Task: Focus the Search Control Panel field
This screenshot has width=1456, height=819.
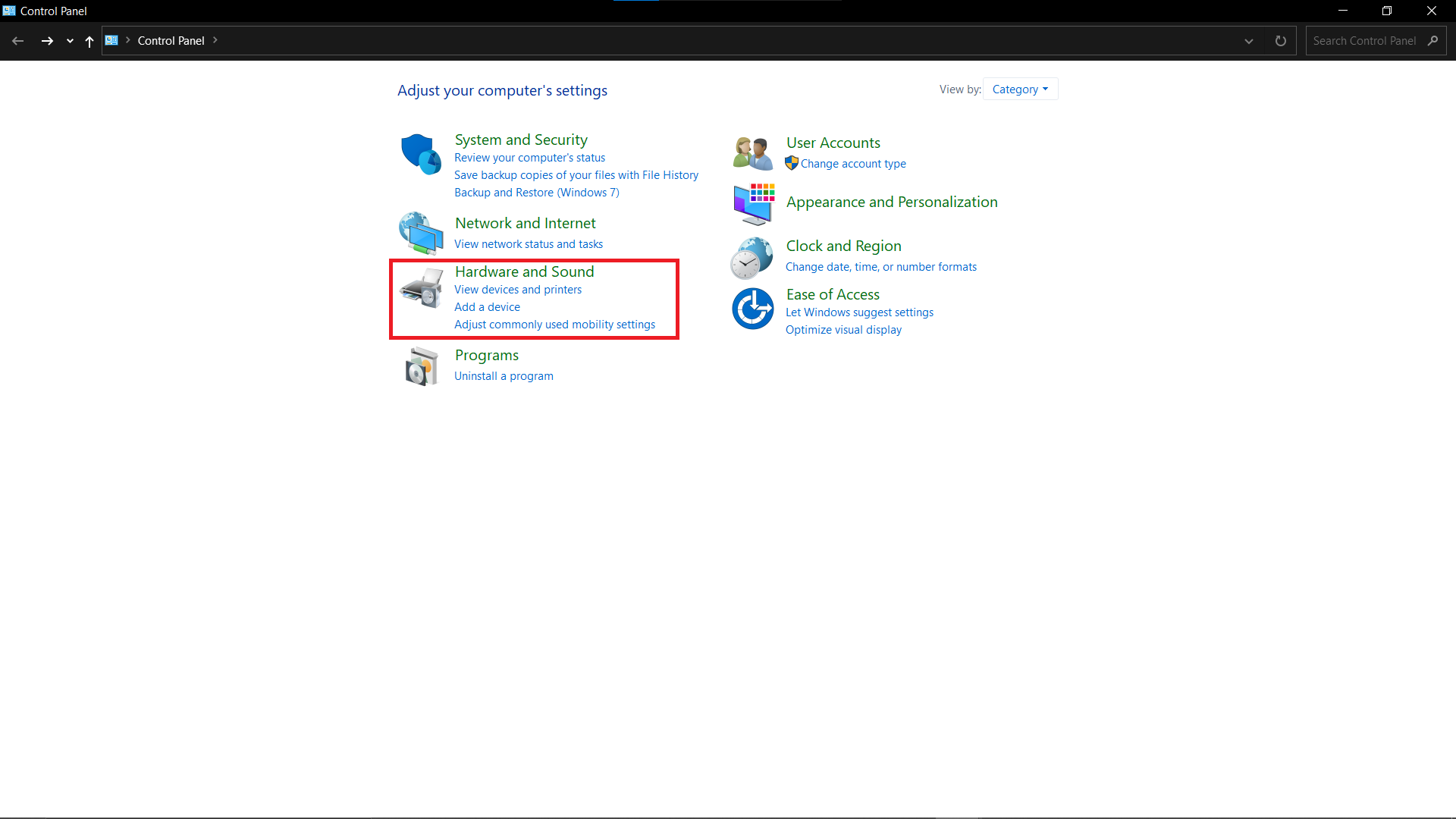Action: [1364, 41]
